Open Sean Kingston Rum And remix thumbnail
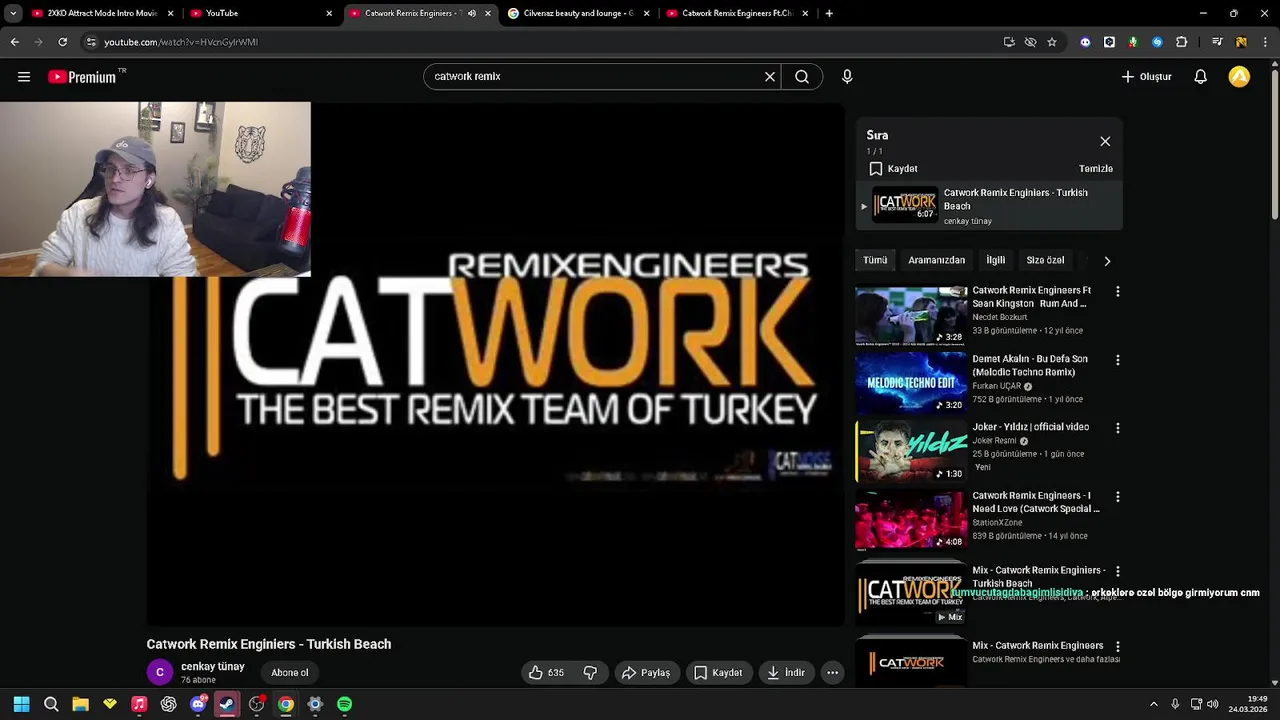The image size is (1280, 720). (911, 316)
